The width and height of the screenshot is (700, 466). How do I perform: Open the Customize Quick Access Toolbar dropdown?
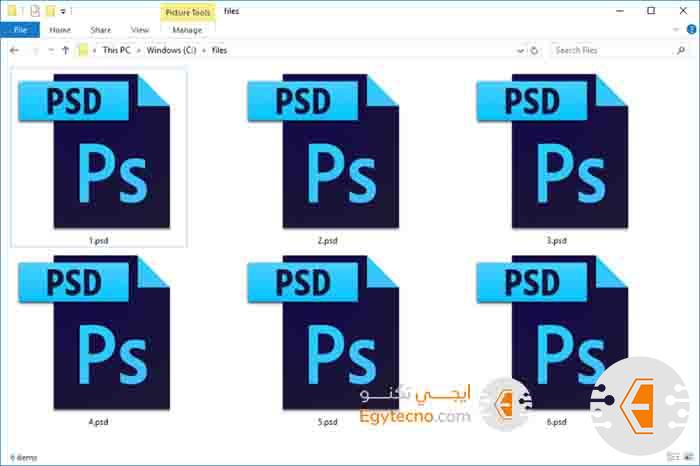pyautogui.click(x=63, y=11)
